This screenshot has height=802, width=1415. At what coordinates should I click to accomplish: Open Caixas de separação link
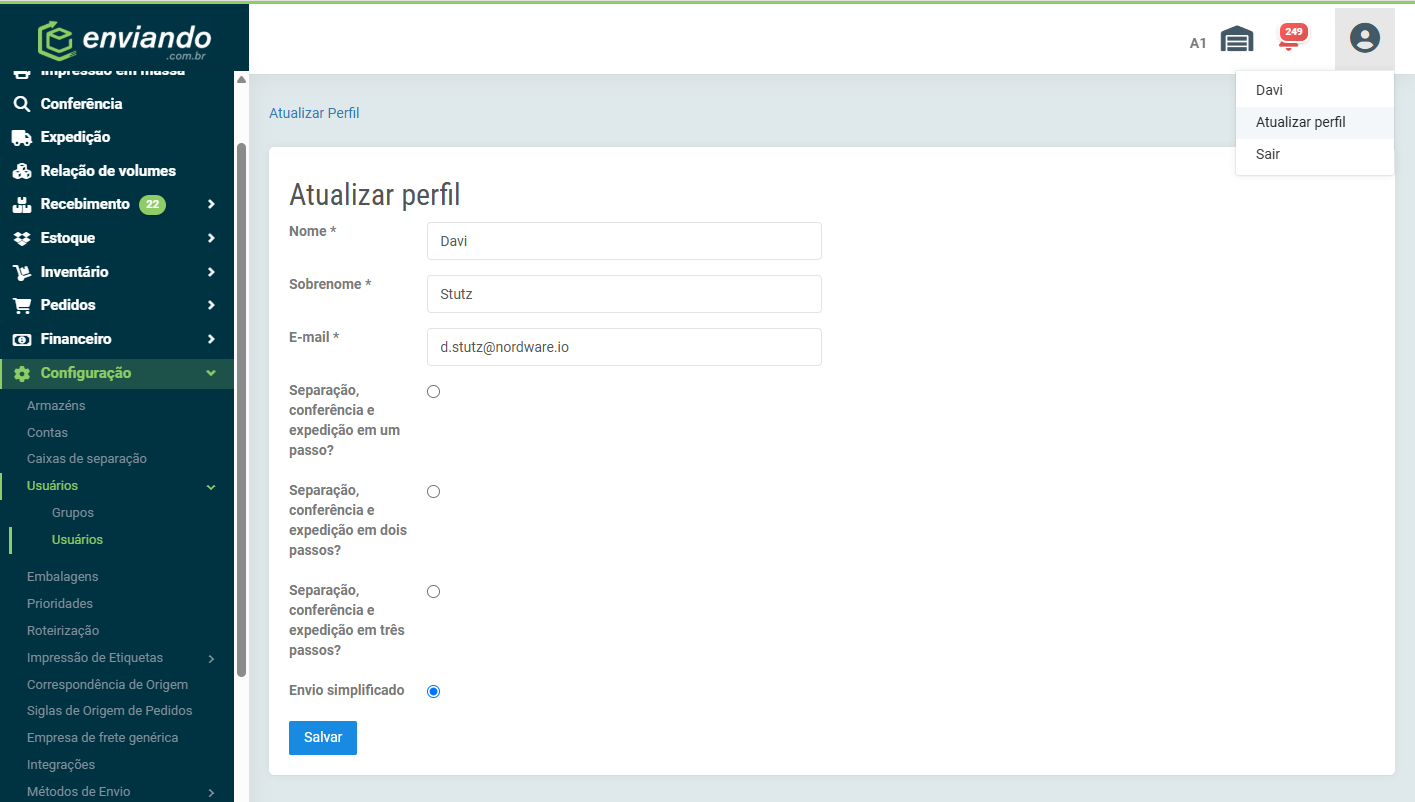click(87, 459)
